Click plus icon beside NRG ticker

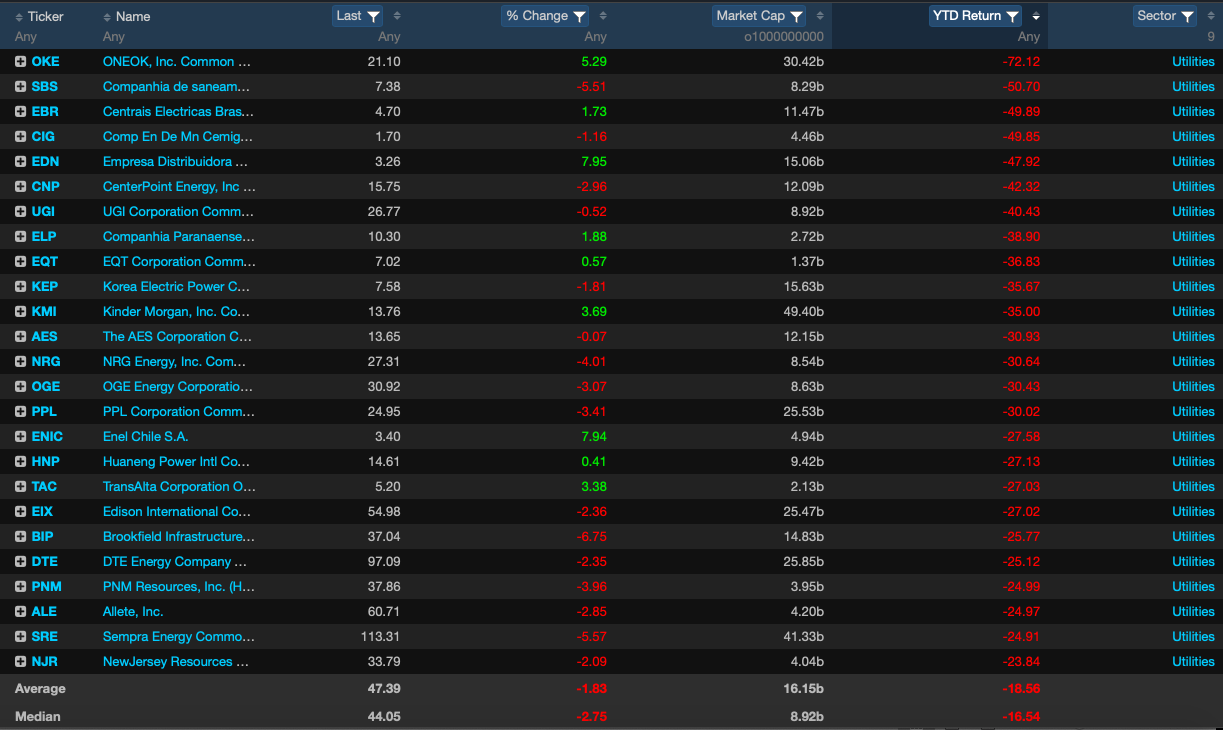(x=20, y=362)
